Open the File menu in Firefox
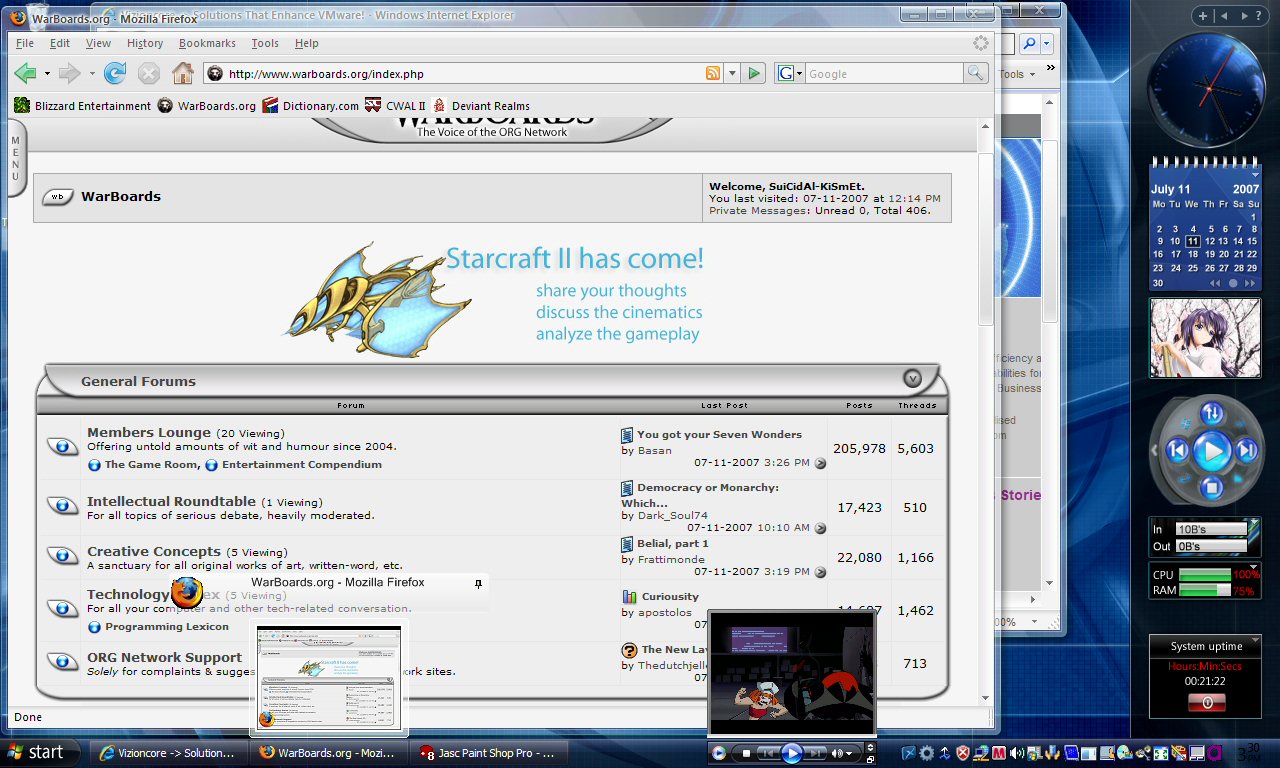 point(25,43)
